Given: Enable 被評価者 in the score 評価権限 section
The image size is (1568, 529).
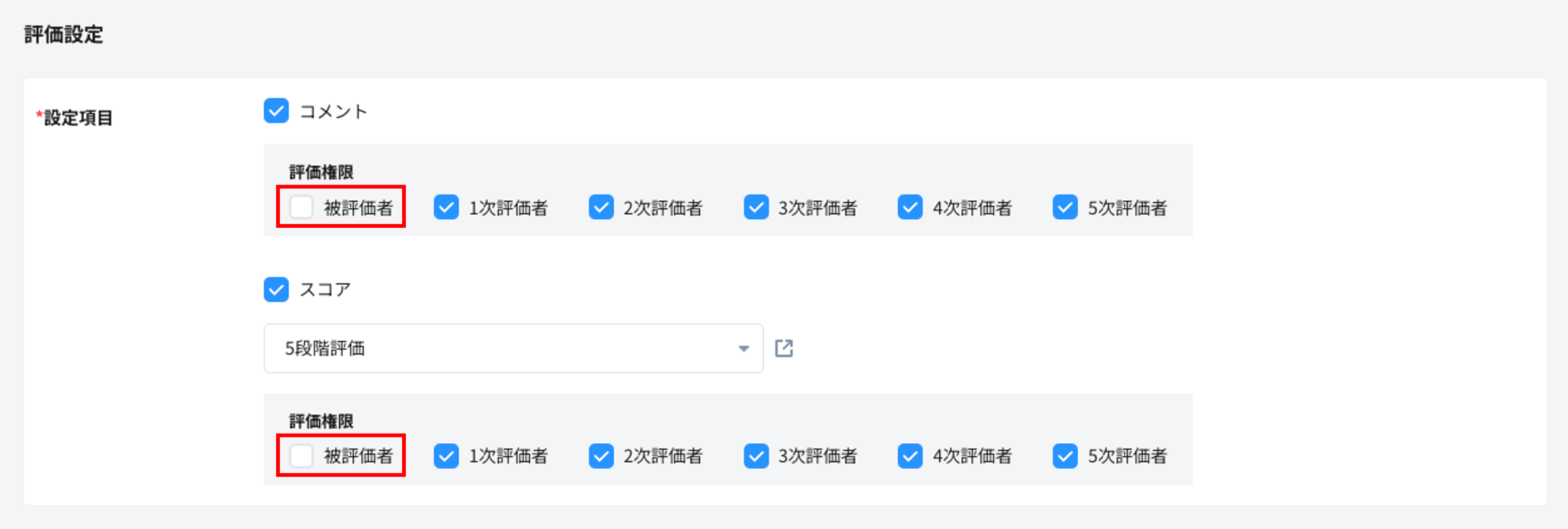Looking at the screenshot, I should [301, 456].
